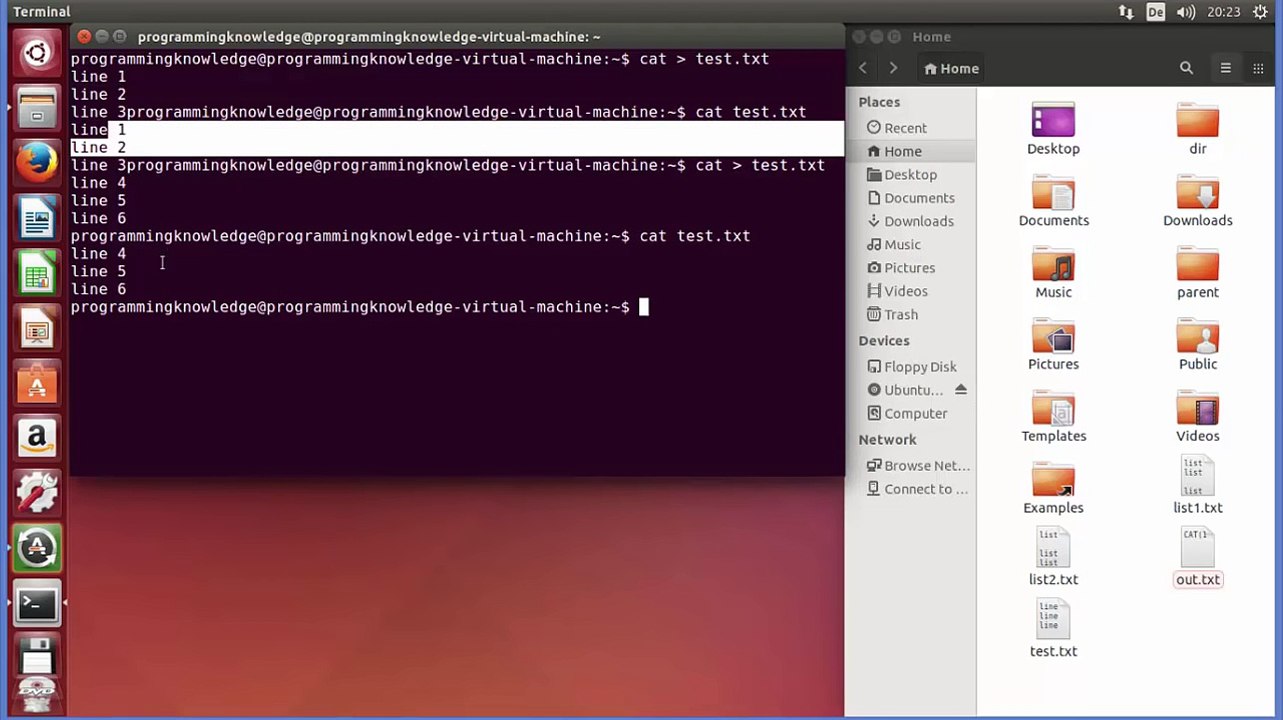This screenshot has width=1283, height=720.
Task: Eject the Ubuntu device
Action: pyautogui.click(x=961, y=390)
